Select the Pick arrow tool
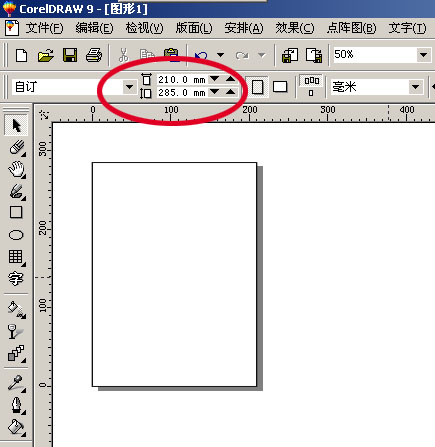The width and height of the screenshot is (435, 447). tap(16, 125)
